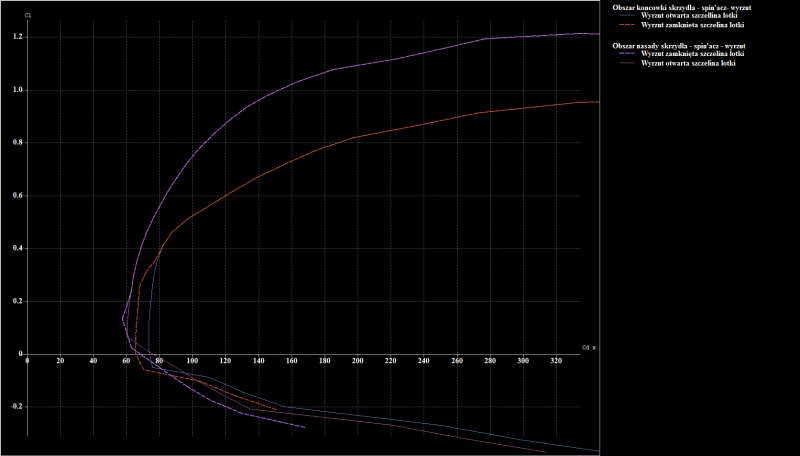Click the 1.2 tick on vertical axis
The image size is (800, 456).
point(17,37)
